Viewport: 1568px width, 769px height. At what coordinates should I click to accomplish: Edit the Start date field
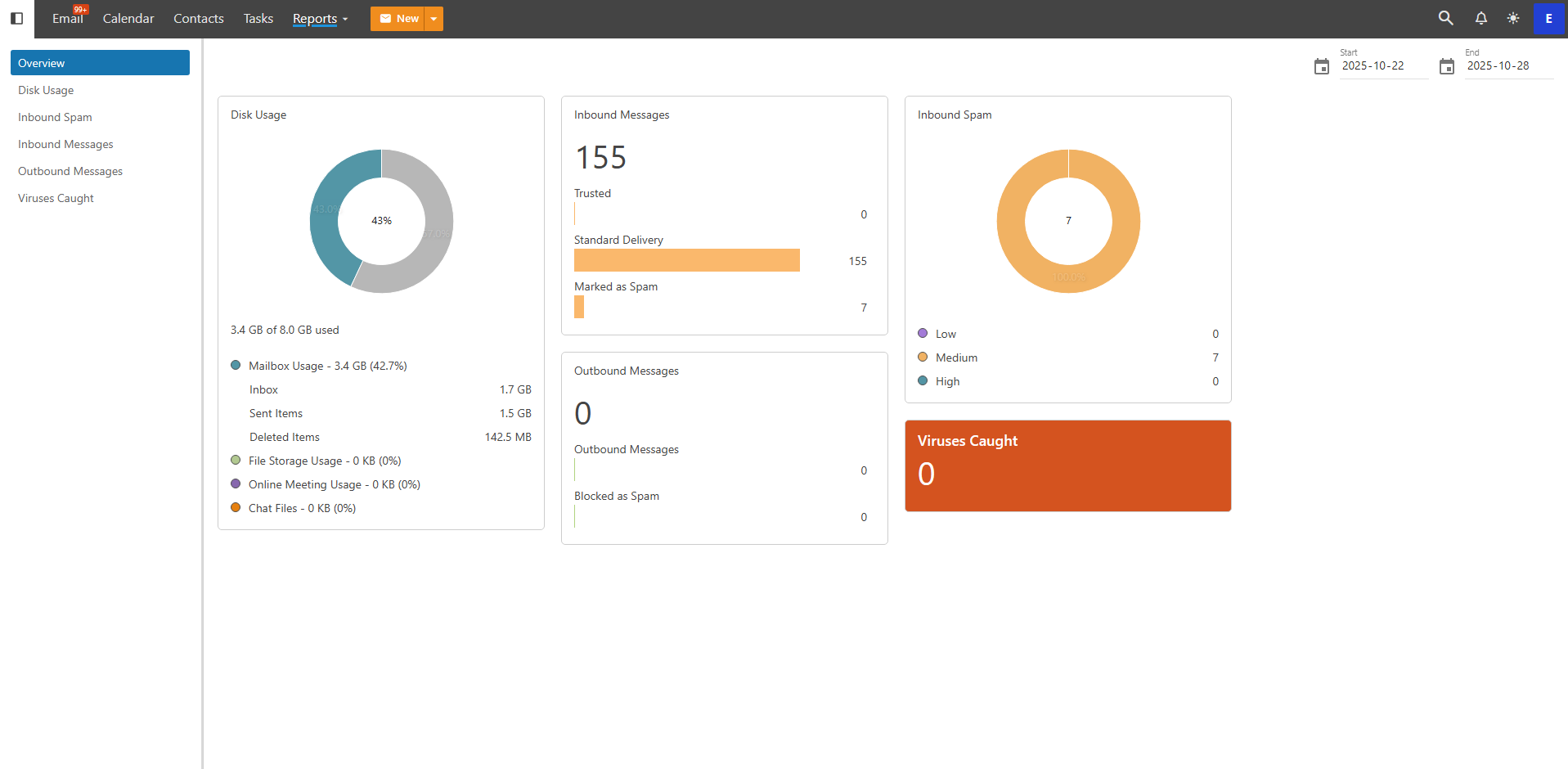pos(1382,66)
